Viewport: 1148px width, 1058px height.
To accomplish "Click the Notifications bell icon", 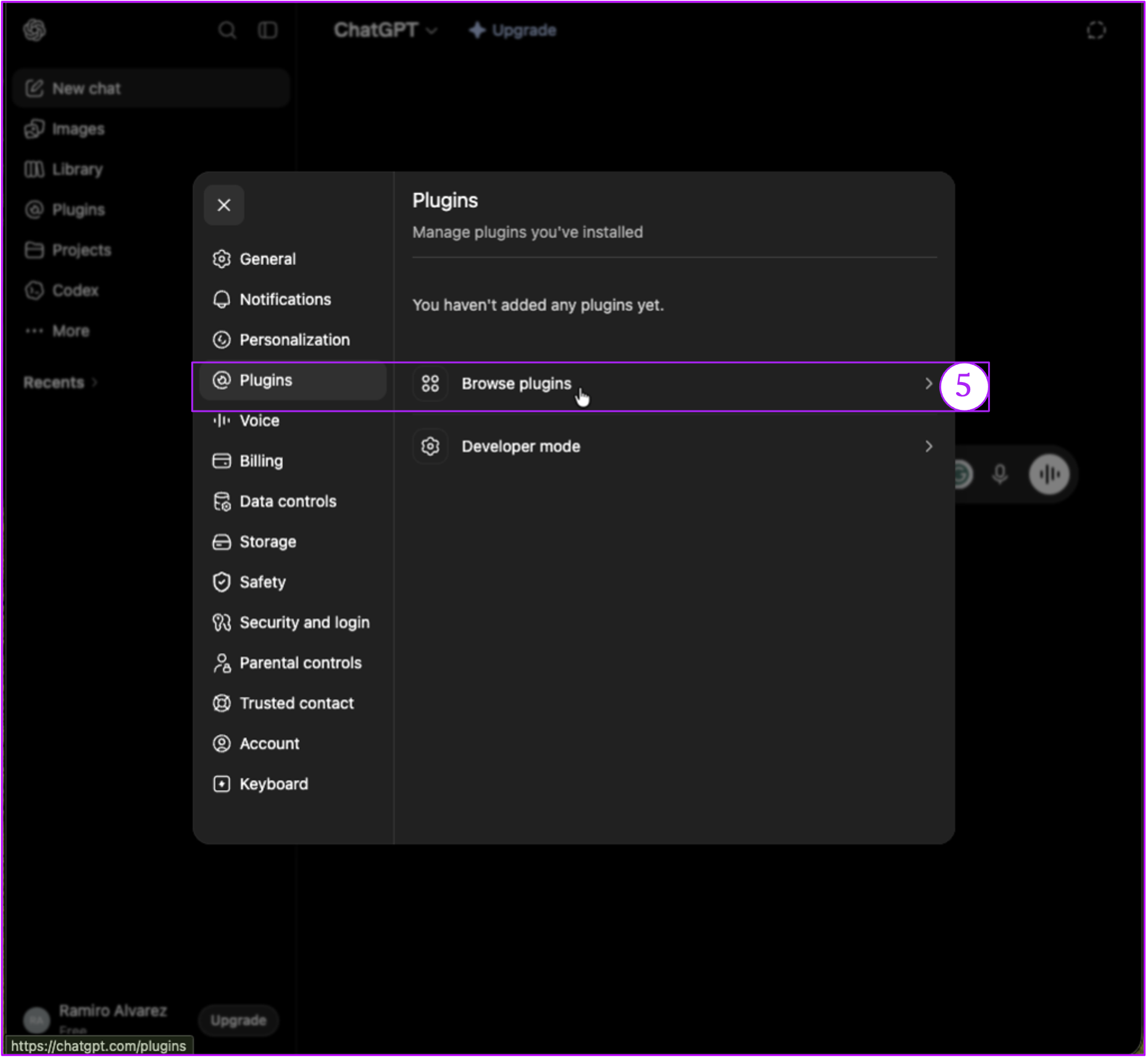I will pos(222,299).
